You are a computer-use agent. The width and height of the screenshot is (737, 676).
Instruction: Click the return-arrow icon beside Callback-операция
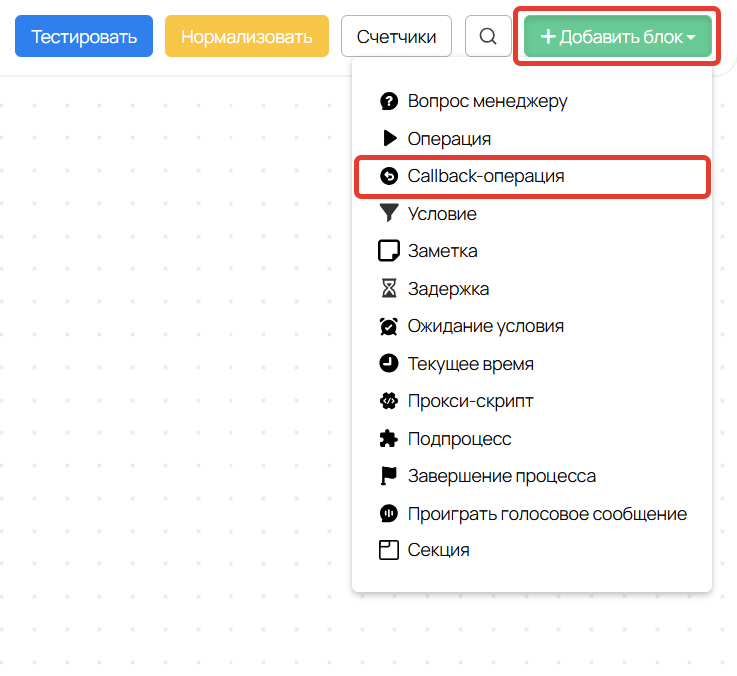(x=389, y=176)
